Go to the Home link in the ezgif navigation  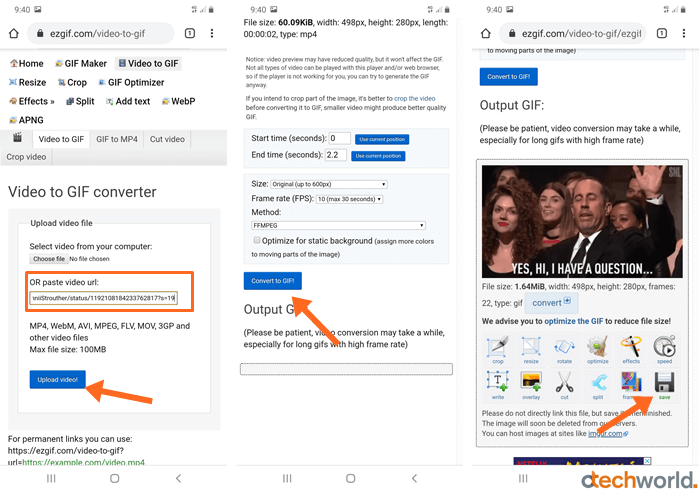tap(27, 63)
